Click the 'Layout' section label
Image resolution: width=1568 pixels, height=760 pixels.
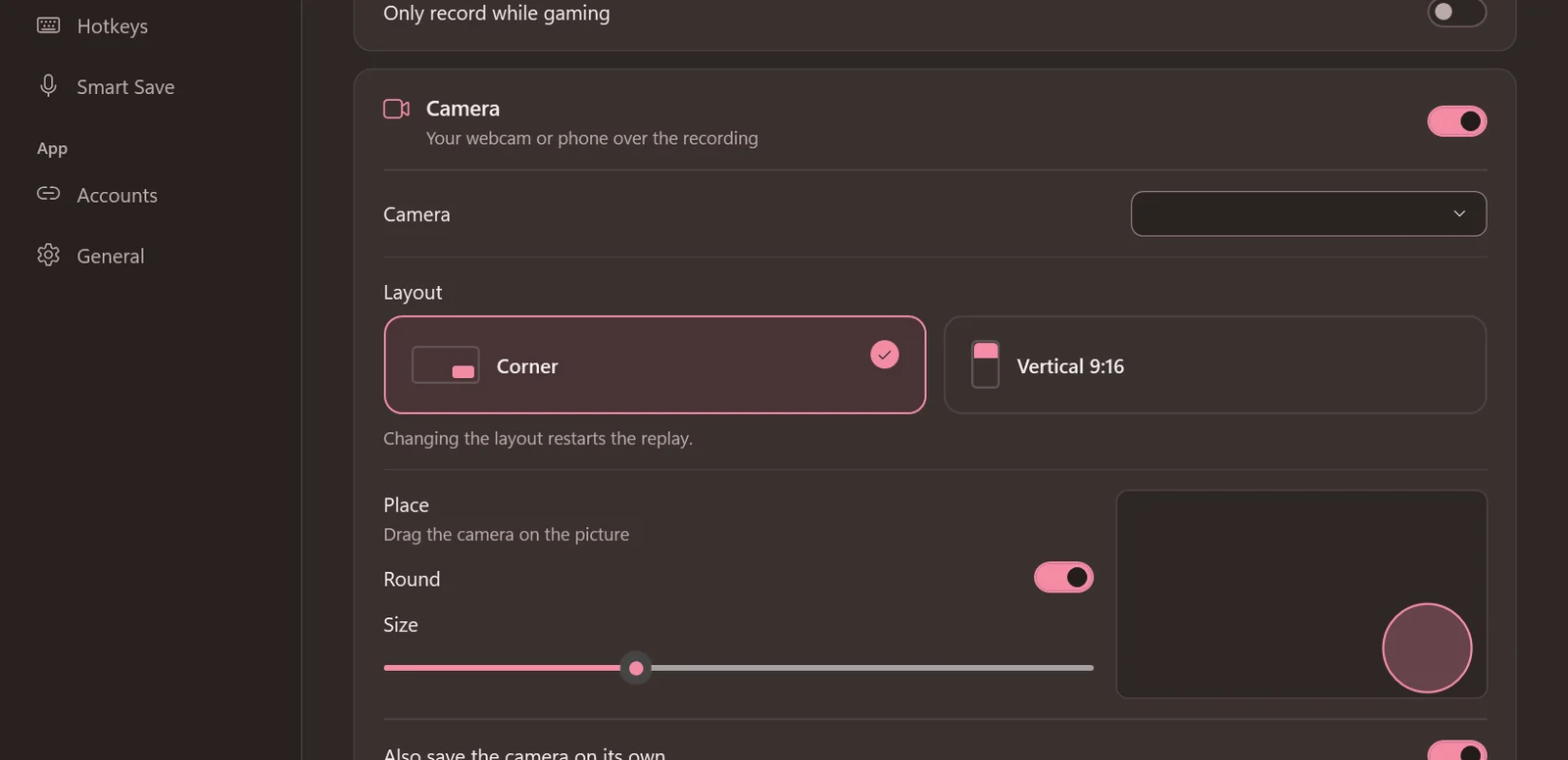click(413, 292)
